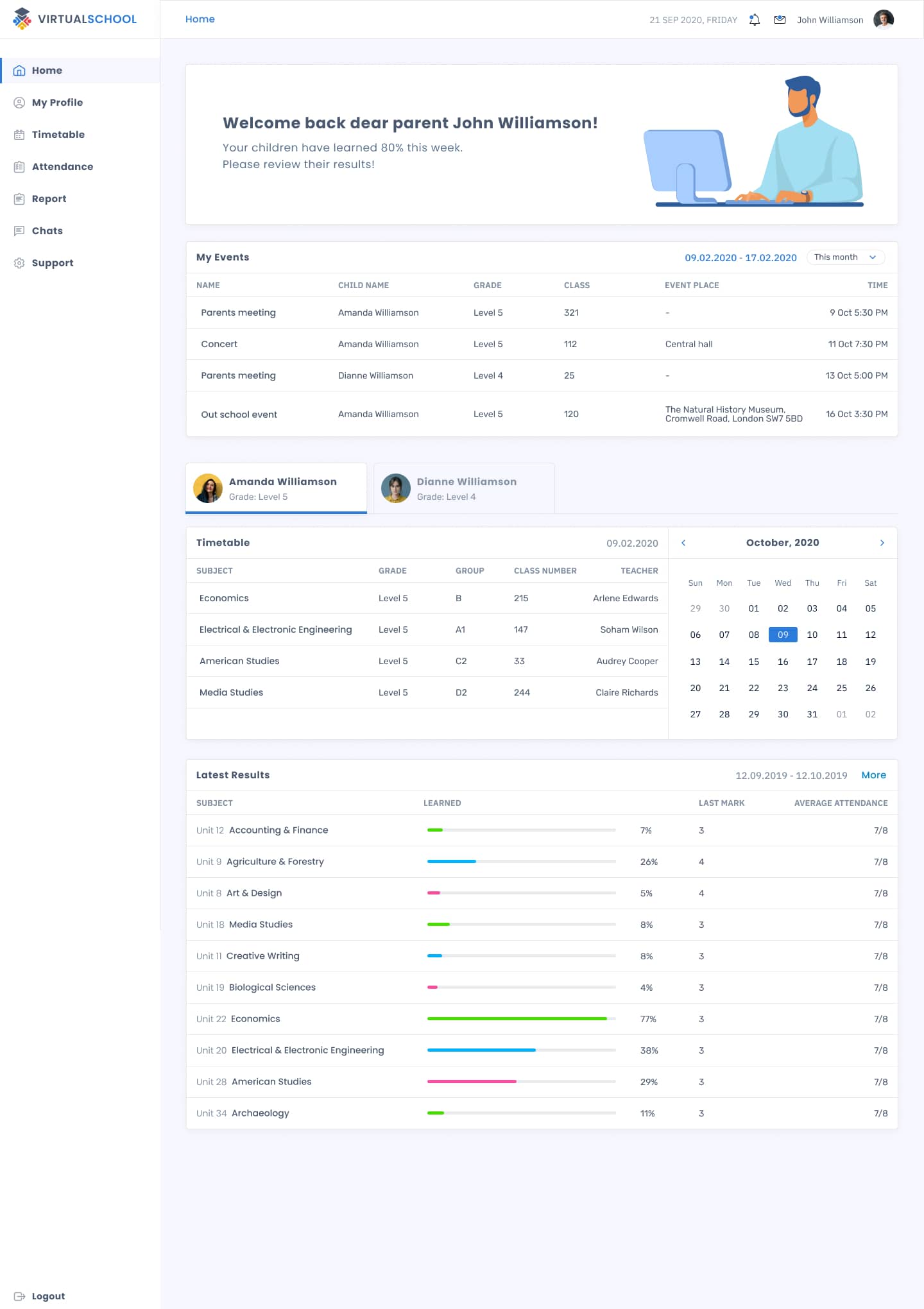Image resolution: width=924 pixels, height=1309 pixels.
Task: Click the My Profile sidebar icon
Action: (x=19, y=103)
